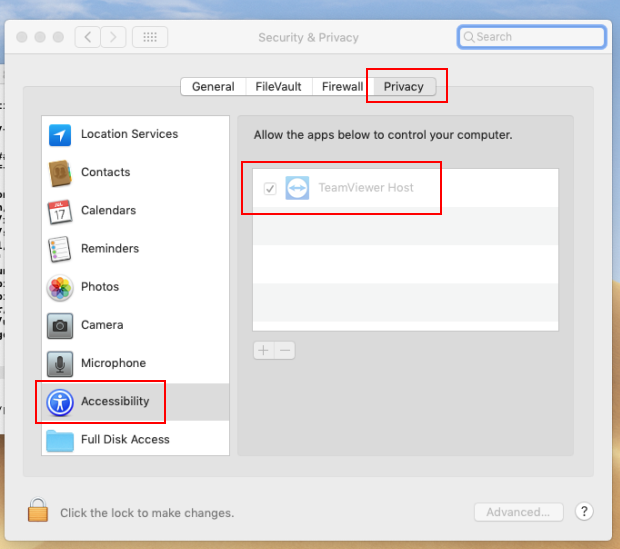Show all preferences with grid button

point(150,37)
